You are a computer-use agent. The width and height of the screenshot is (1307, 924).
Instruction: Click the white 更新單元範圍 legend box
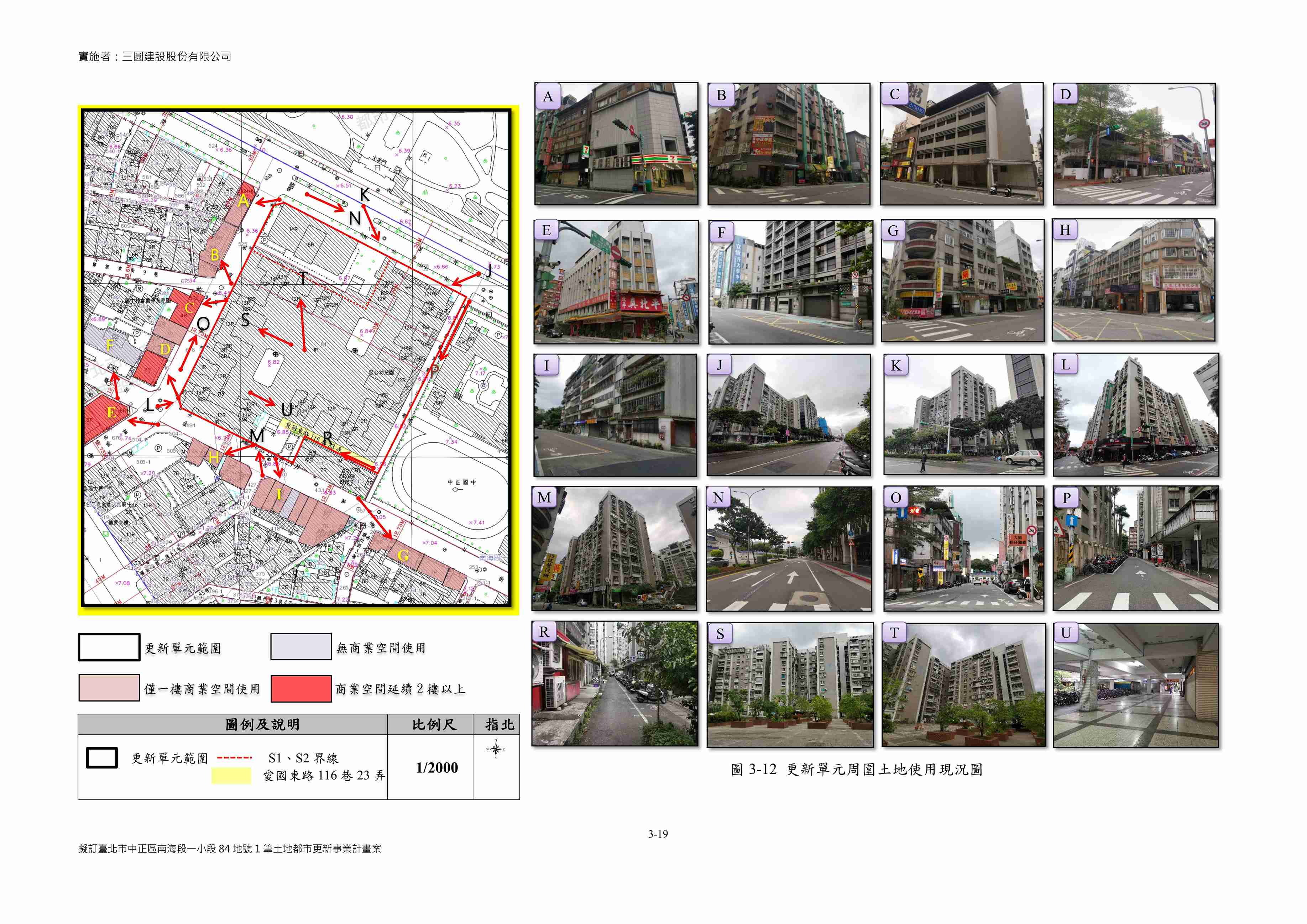coord(109,647)
